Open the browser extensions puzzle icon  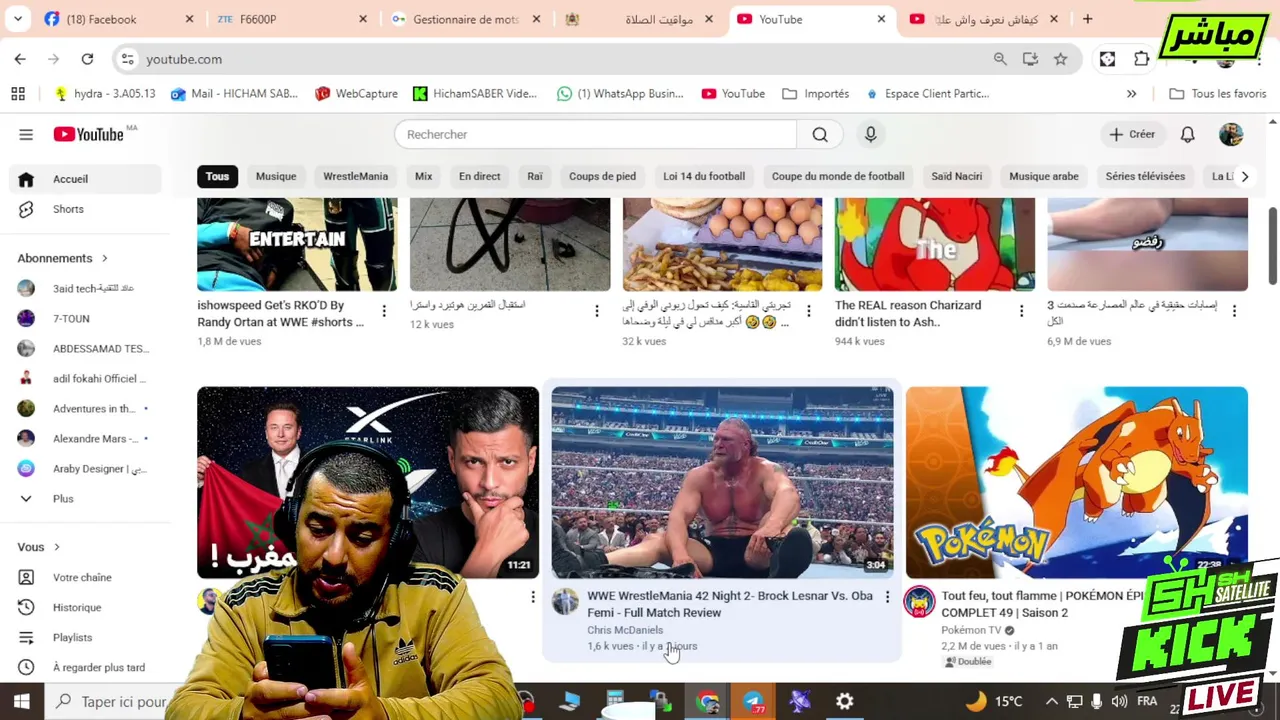tap(1141, 59)
